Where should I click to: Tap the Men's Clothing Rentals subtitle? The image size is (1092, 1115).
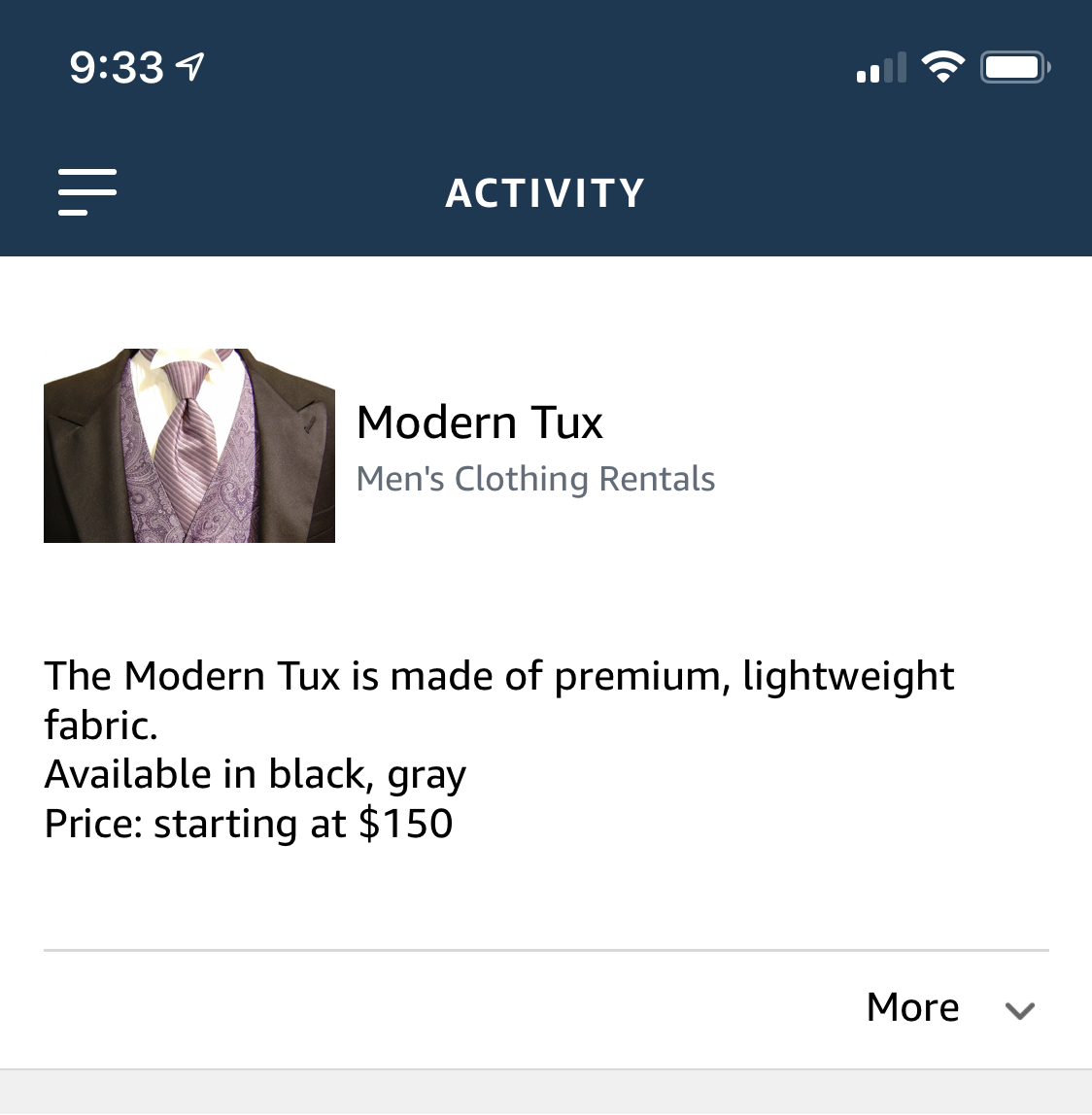(x=535, y=479)
